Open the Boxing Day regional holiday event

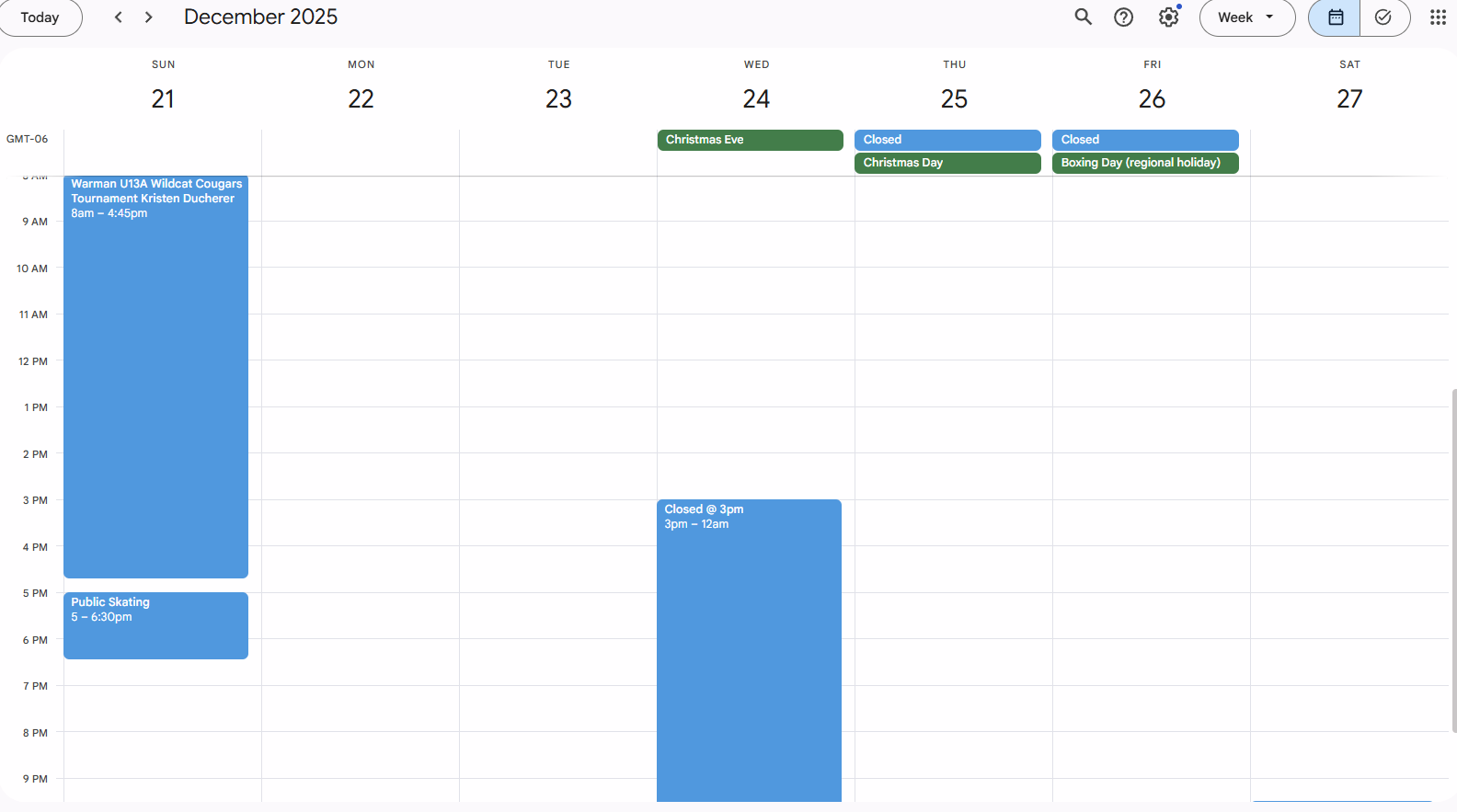1145,163
